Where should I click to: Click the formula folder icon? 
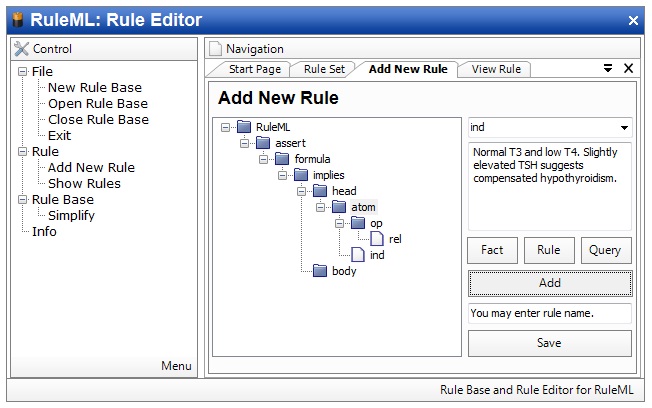coord(283,159)
